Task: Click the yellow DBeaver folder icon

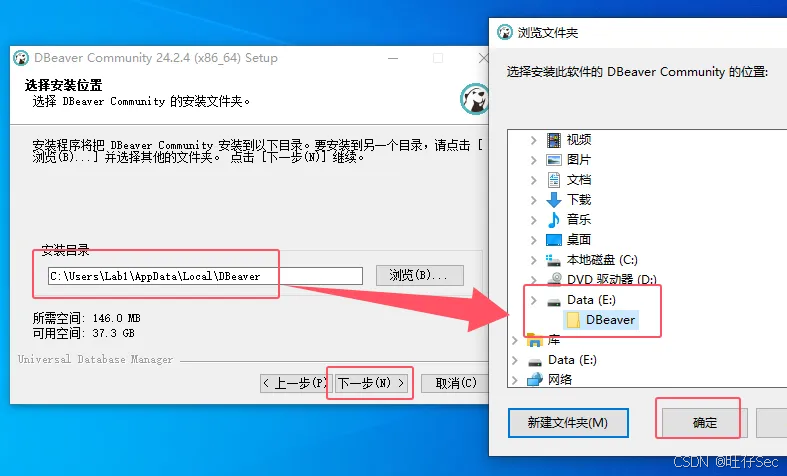Action: coord(573,320)
